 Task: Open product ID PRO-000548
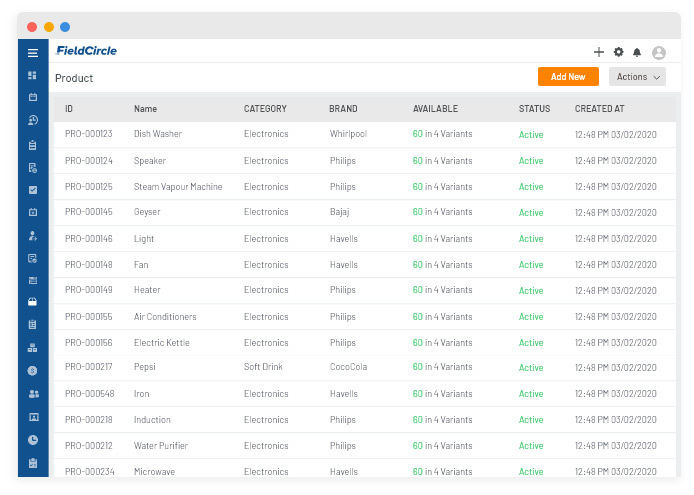click(89, 394)
